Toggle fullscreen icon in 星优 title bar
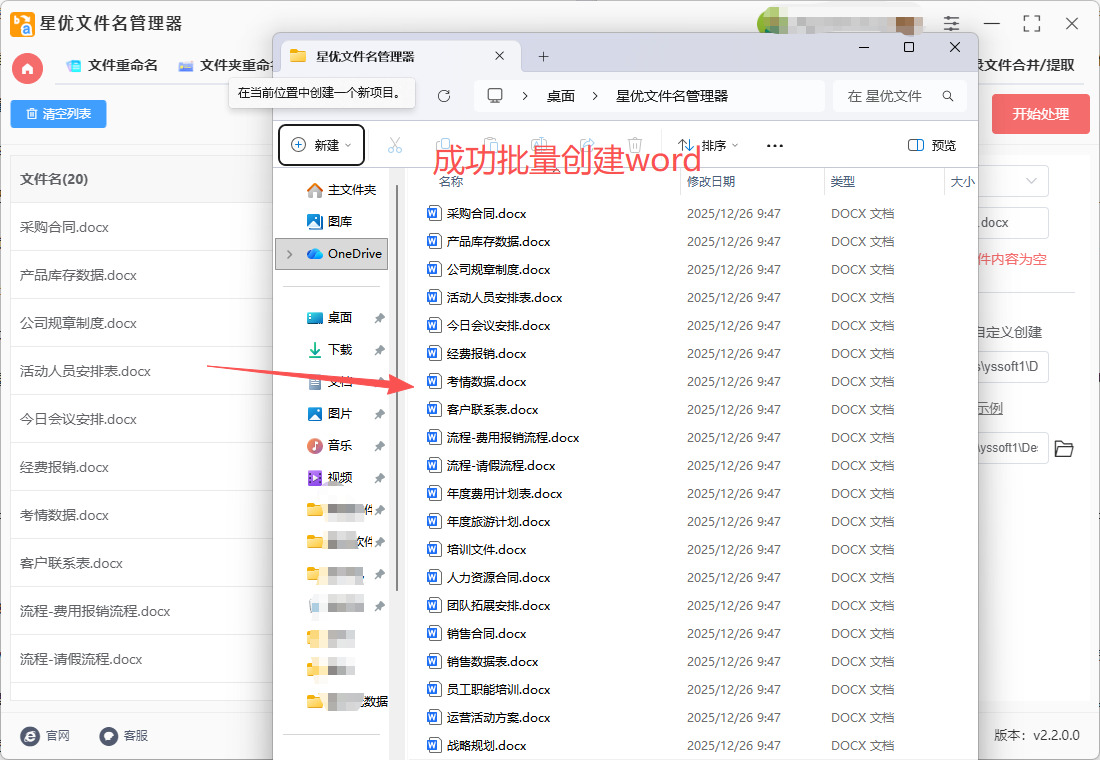Screen dimensions: 1100x760 [1031, 23]
